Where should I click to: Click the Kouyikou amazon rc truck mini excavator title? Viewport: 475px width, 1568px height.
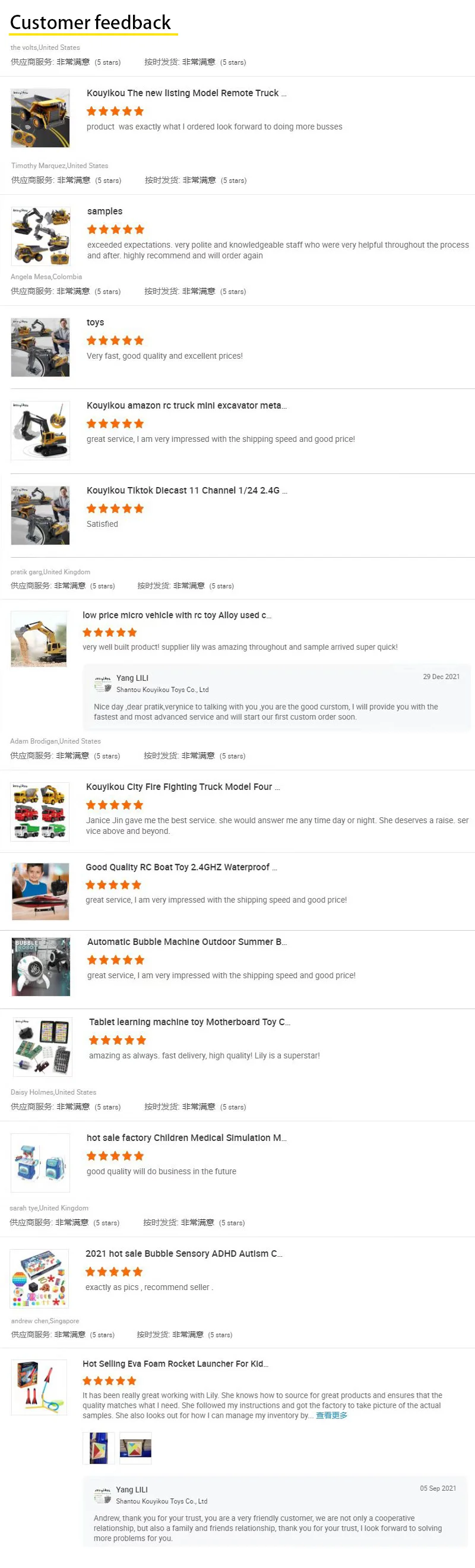[186, 406]
